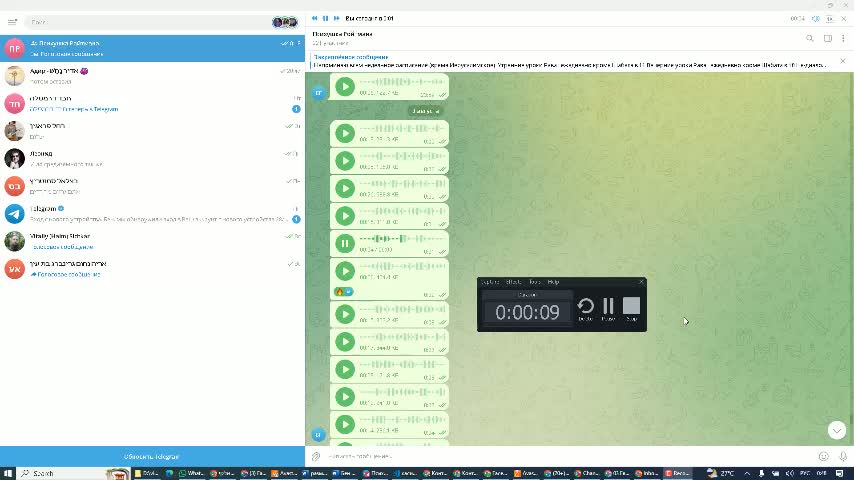
Task: Click the Telegram update banner
Action: coord(152,456)
